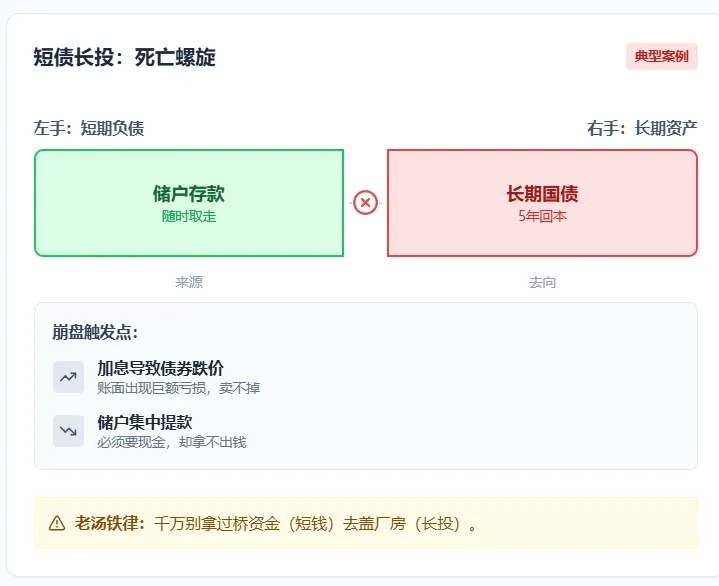Click the 典型案例 badge
719x586 pixels.
(x=661, y=57)
